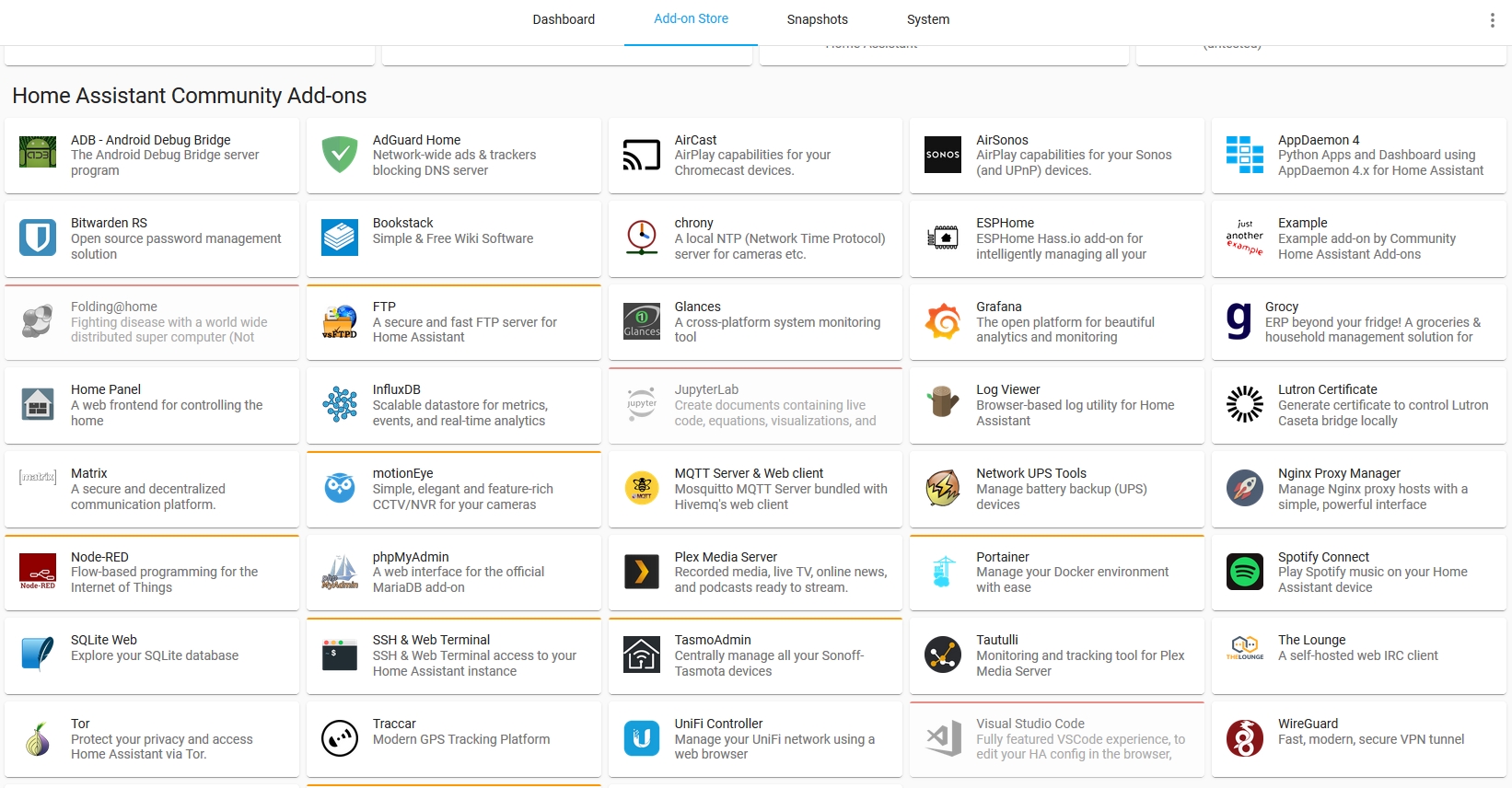This screenshot has height=788, width=1512.
Task: Click 'A self-hosted web IRC client' description
Action: (x=1358, y=655)
